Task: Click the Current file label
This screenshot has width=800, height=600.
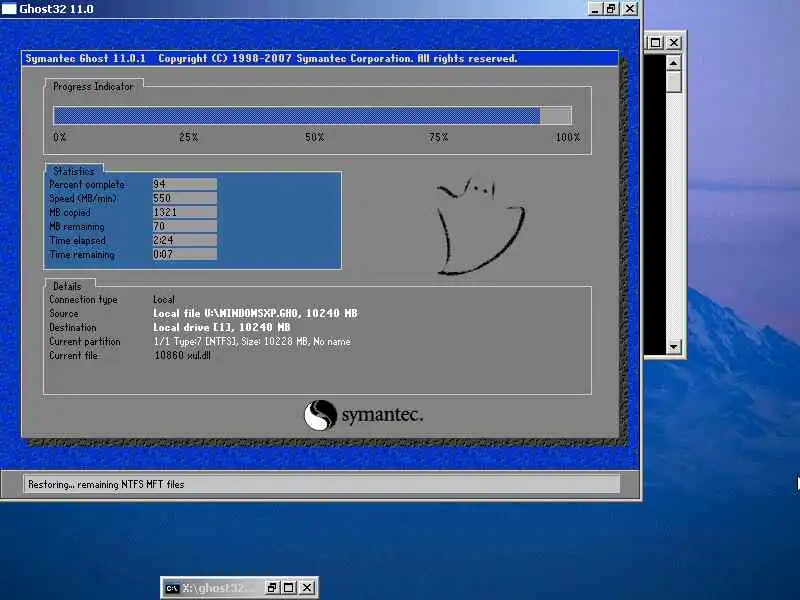Action: point(73,355)
